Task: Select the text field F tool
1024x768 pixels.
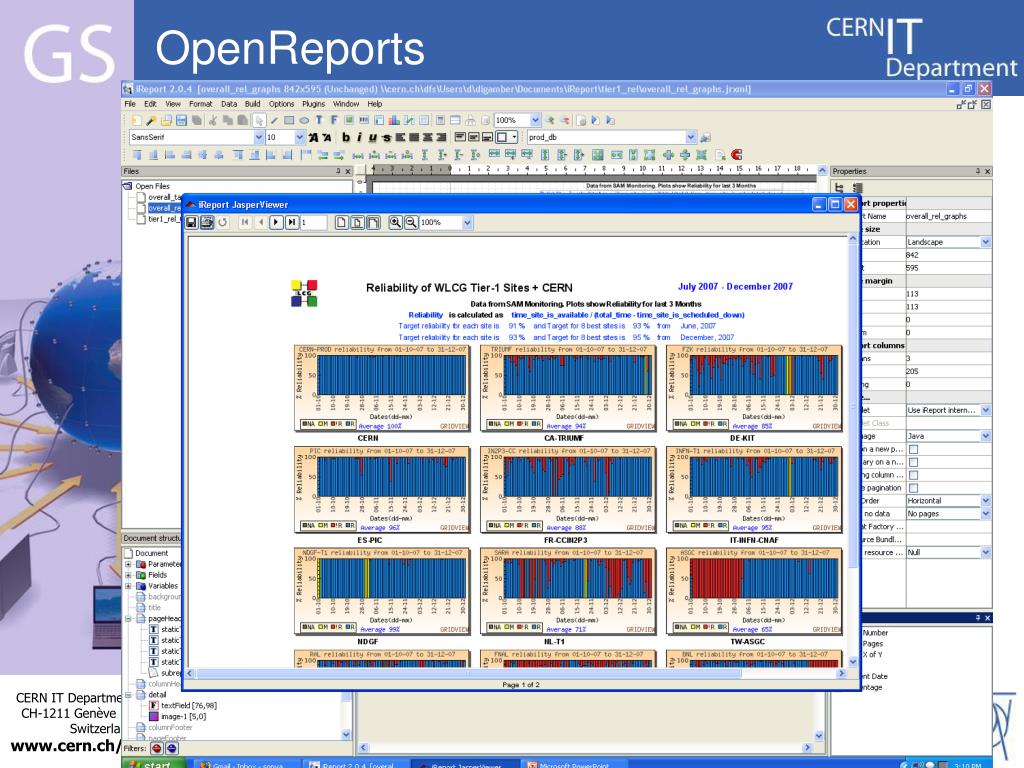Action: 334,120
